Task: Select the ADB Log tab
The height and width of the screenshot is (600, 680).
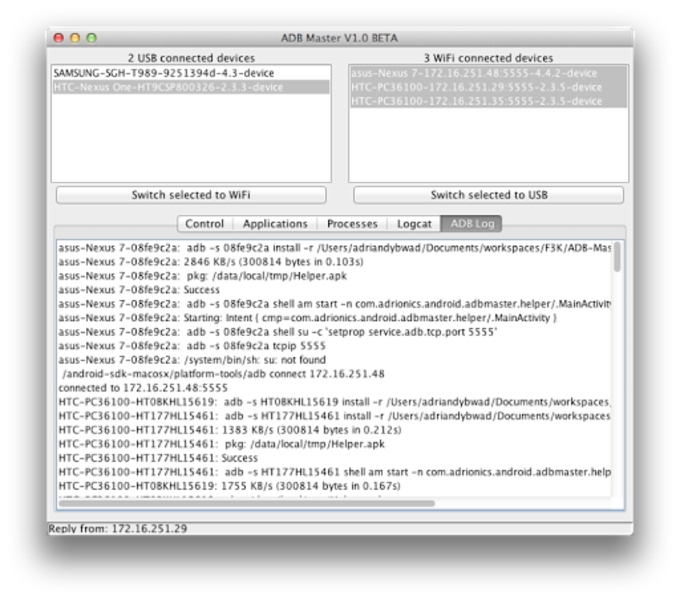Action: (x=472, y=224)
